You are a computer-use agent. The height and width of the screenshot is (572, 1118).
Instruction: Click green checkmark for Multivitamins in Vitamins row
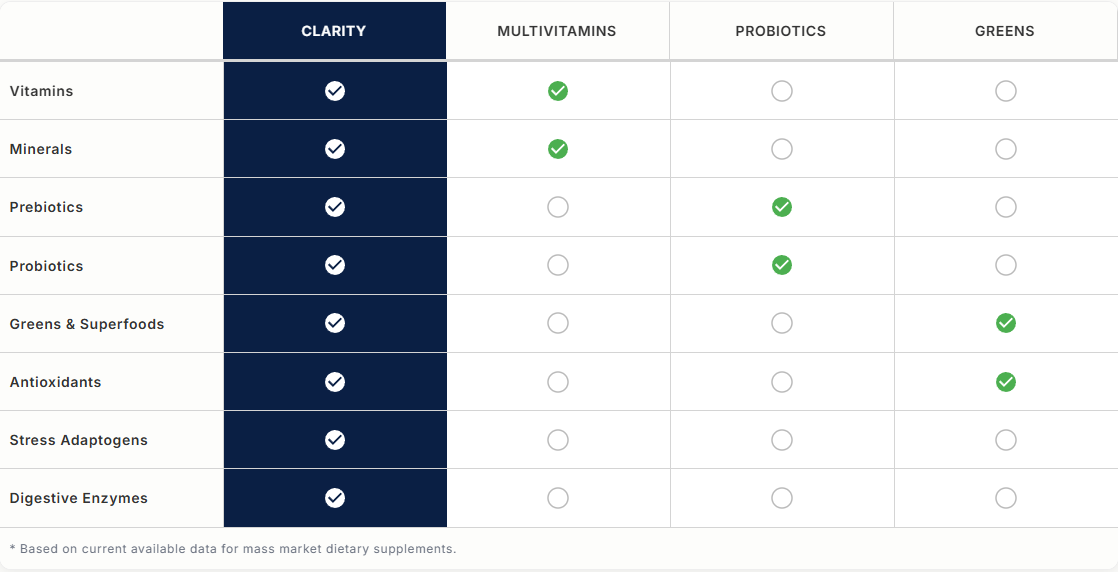point(558,91)
